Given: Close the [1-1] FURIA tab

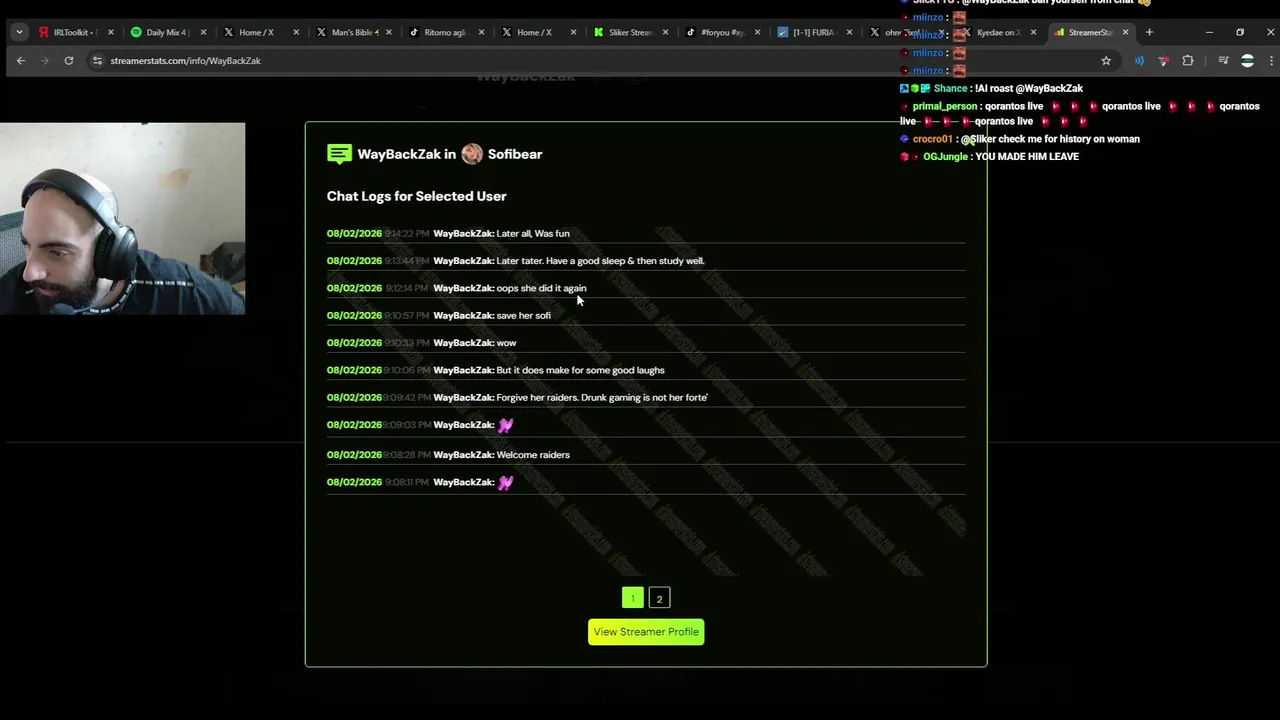Looking at the screenshot, I should coord(849,32).
